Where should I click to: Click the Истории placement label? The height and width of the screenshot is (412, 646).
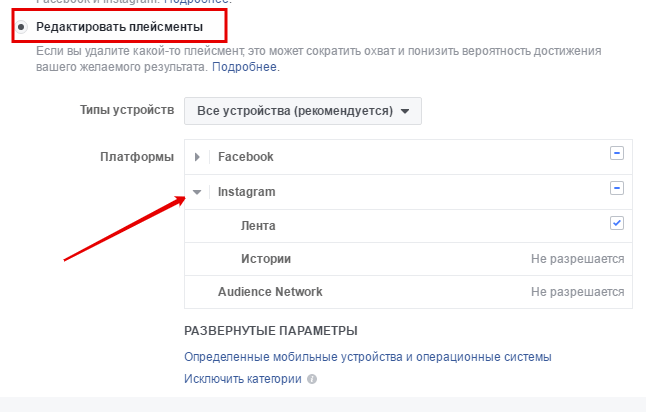pyautogui.click(x=265, y=259)
